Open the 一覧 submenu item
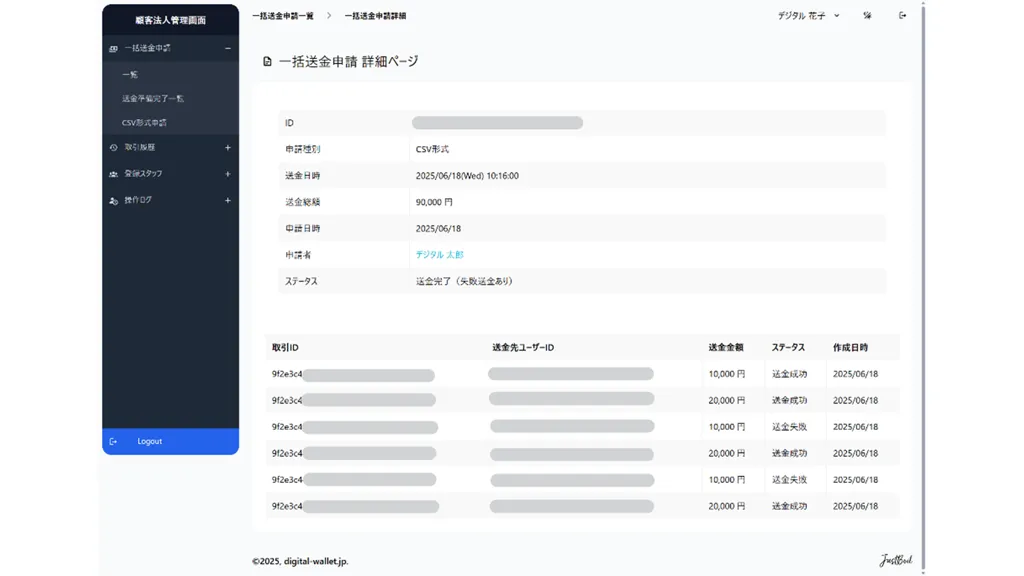Viewport: 1024px width, 576px height. 130,74
